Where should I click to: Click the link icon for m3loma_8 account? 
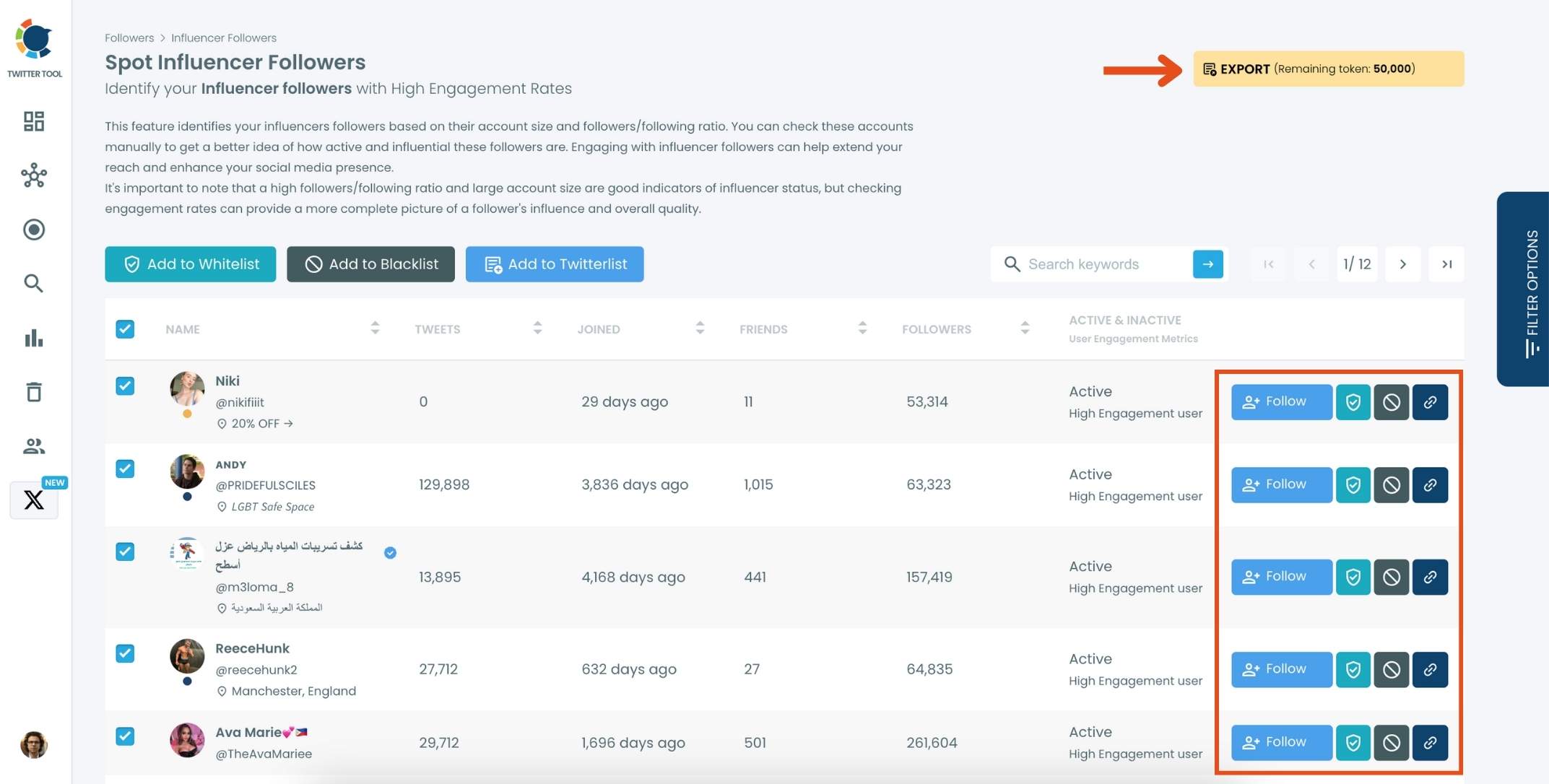[x=1430, y=576]
